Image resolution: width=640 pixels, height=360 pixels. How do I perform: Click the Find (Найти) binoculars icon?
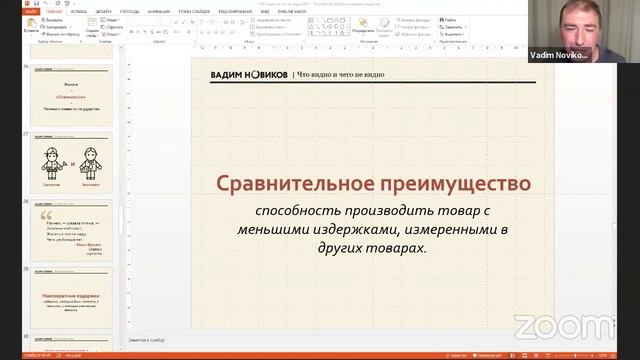click(442, 20)
